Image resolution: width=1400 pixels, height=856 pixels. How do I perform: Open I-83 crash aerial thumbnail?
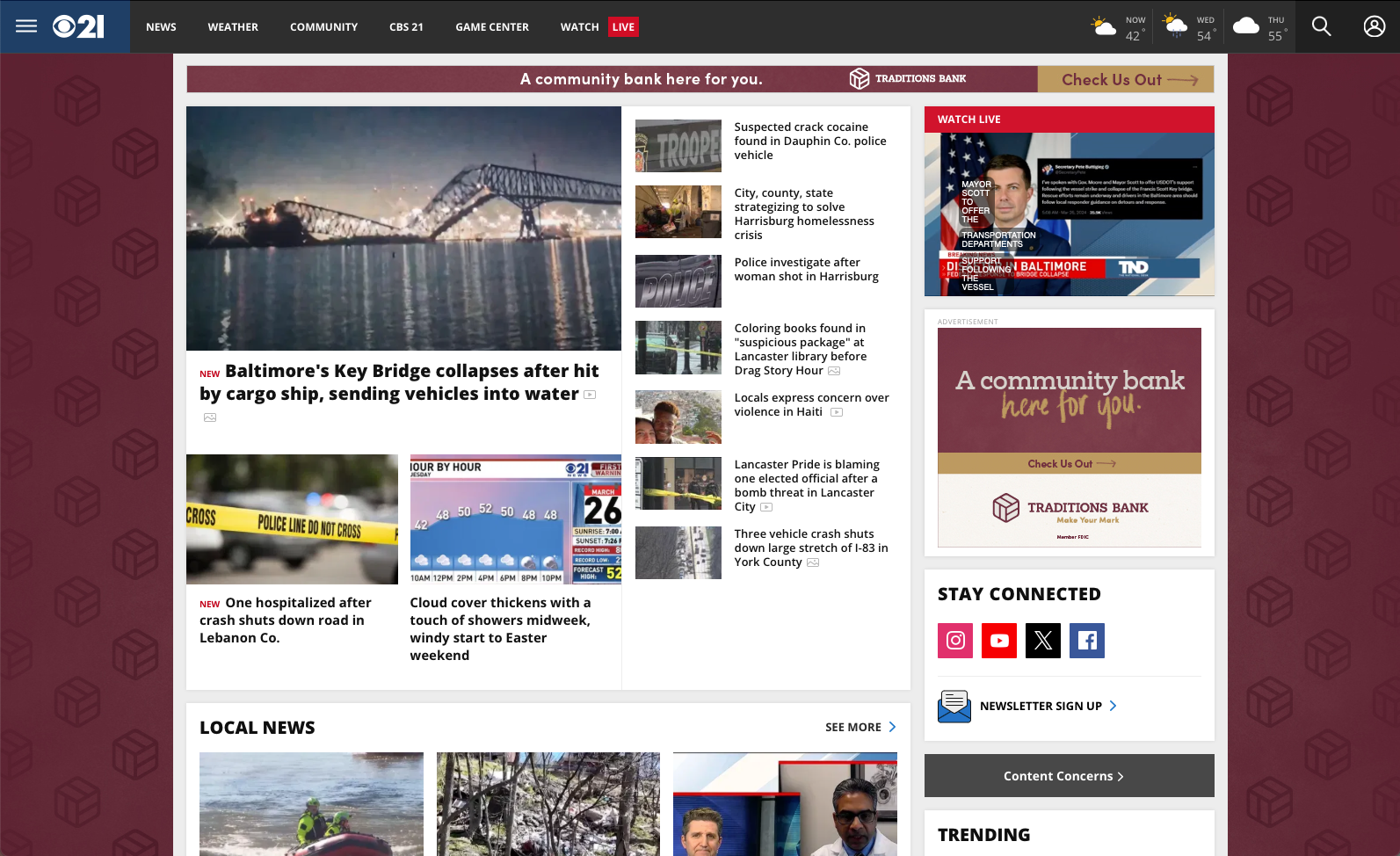click(x=678, y=553)
